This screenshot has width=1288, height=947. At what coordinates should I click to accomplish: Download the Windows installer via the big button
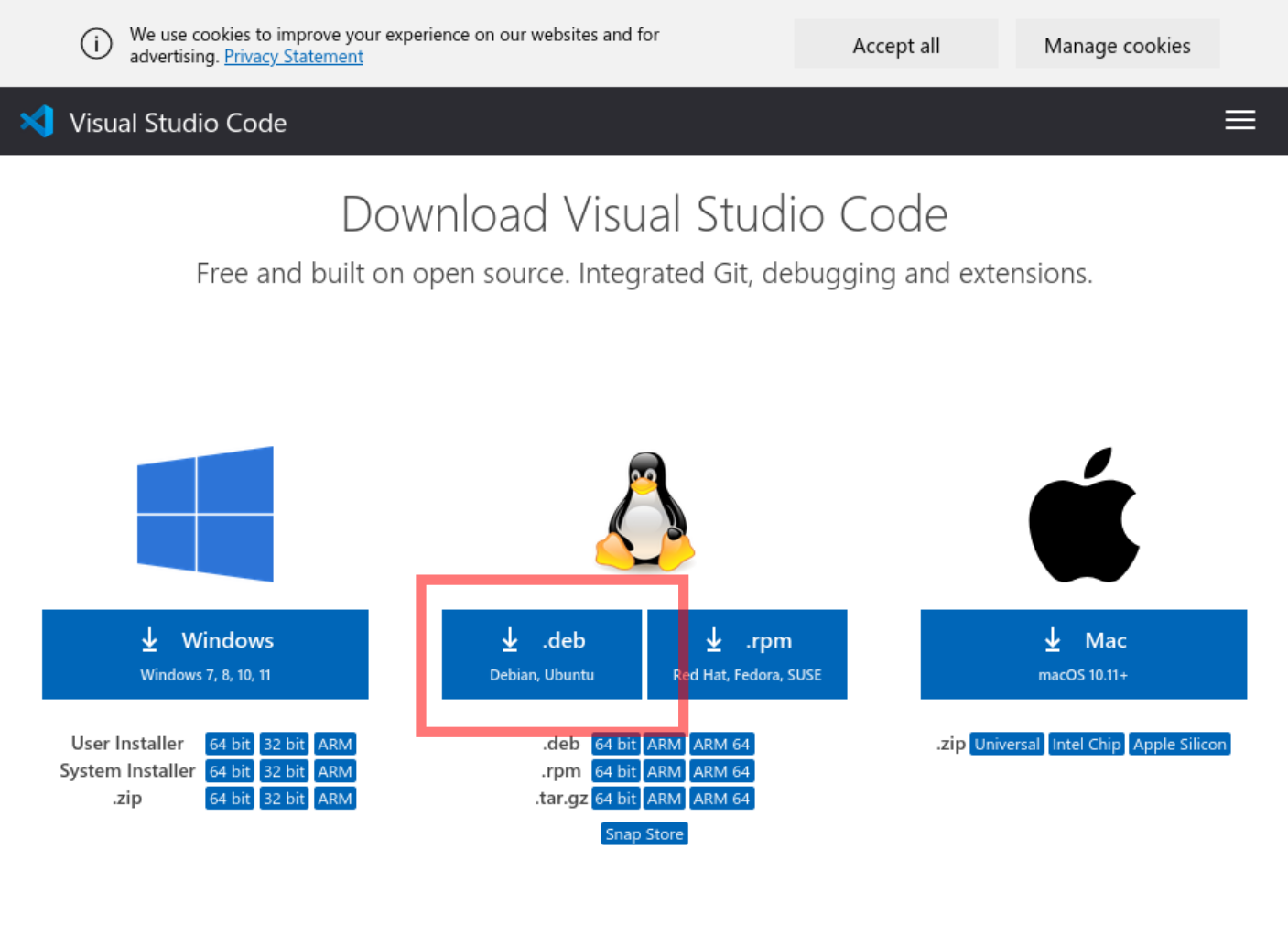coord(205,654)
